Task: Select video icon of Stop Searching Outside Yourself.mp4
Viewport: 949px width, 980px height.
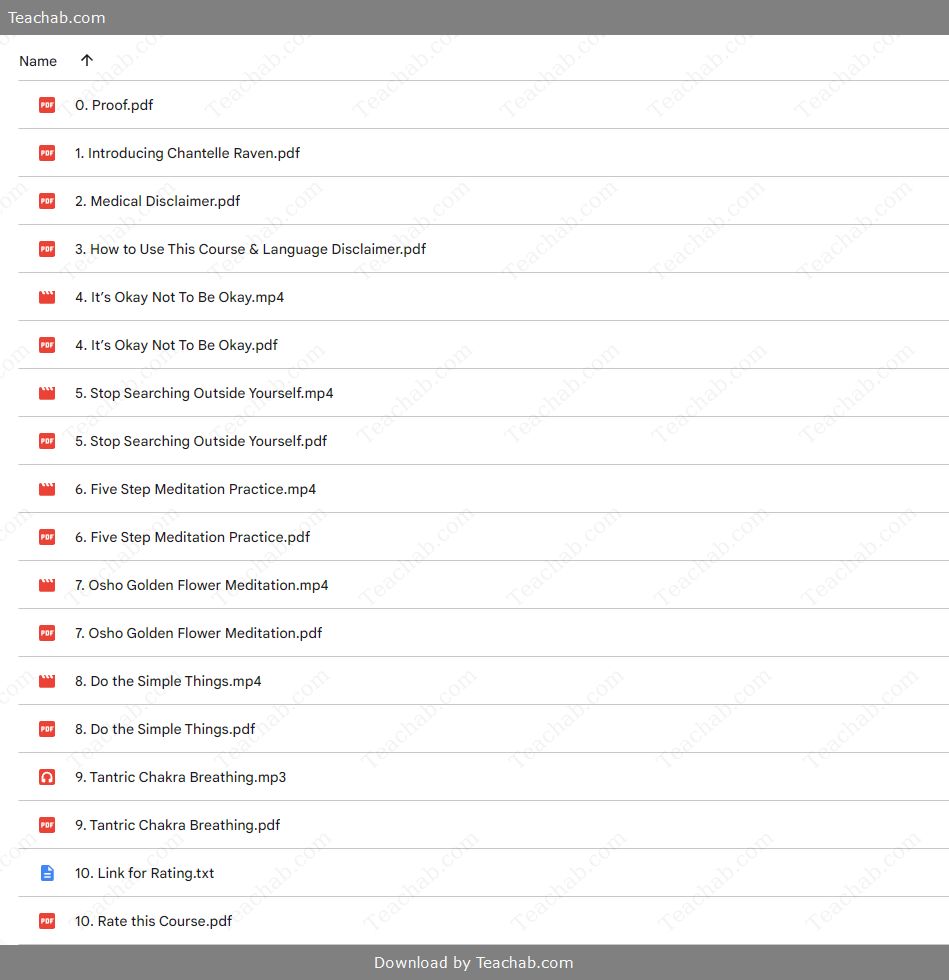Action: [x=47, y=393]
